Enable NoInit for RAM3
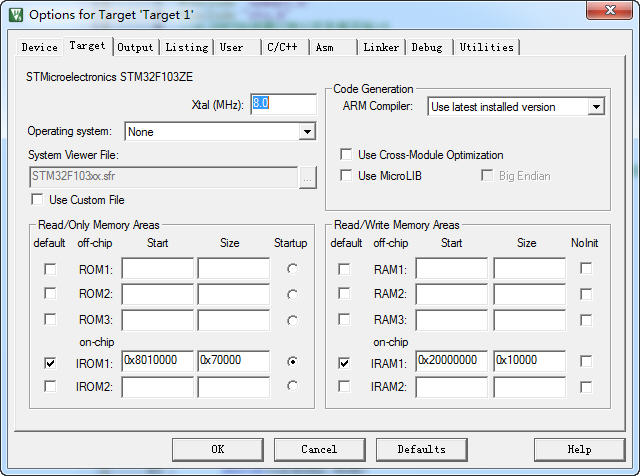640x476 pixels. pyautogui.click(x=586, y=320)
